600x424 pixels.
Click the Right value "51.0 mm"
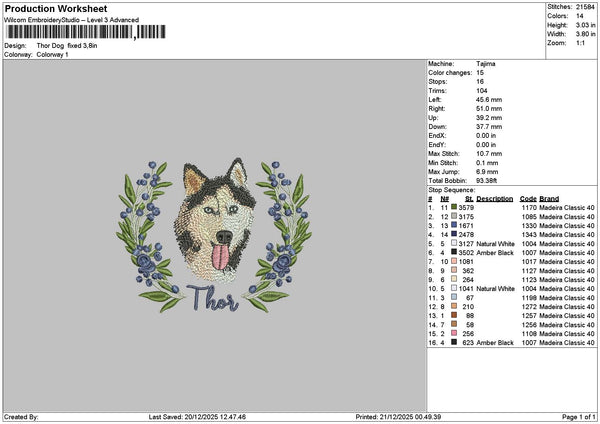489,109
